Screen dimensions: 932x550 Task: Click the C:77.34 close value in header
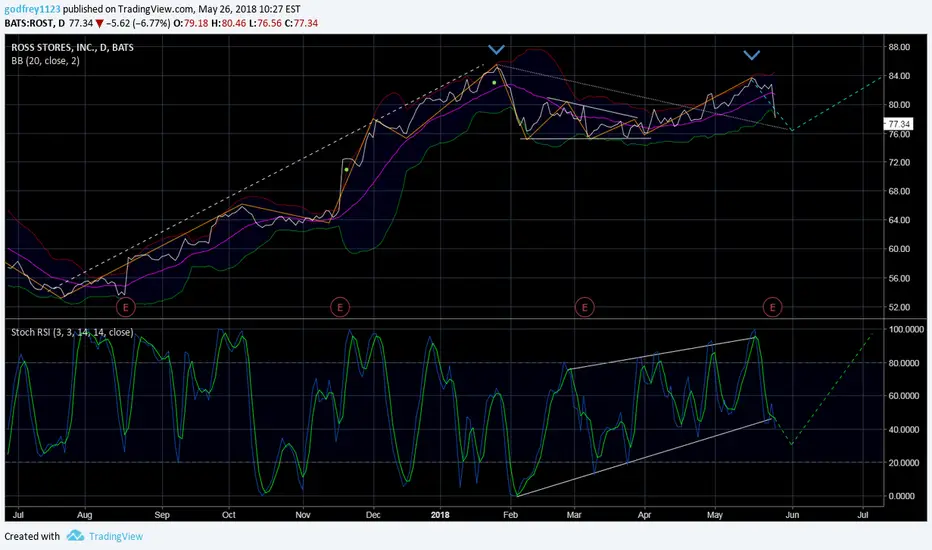pyautogui.click(x=301, y=23)
